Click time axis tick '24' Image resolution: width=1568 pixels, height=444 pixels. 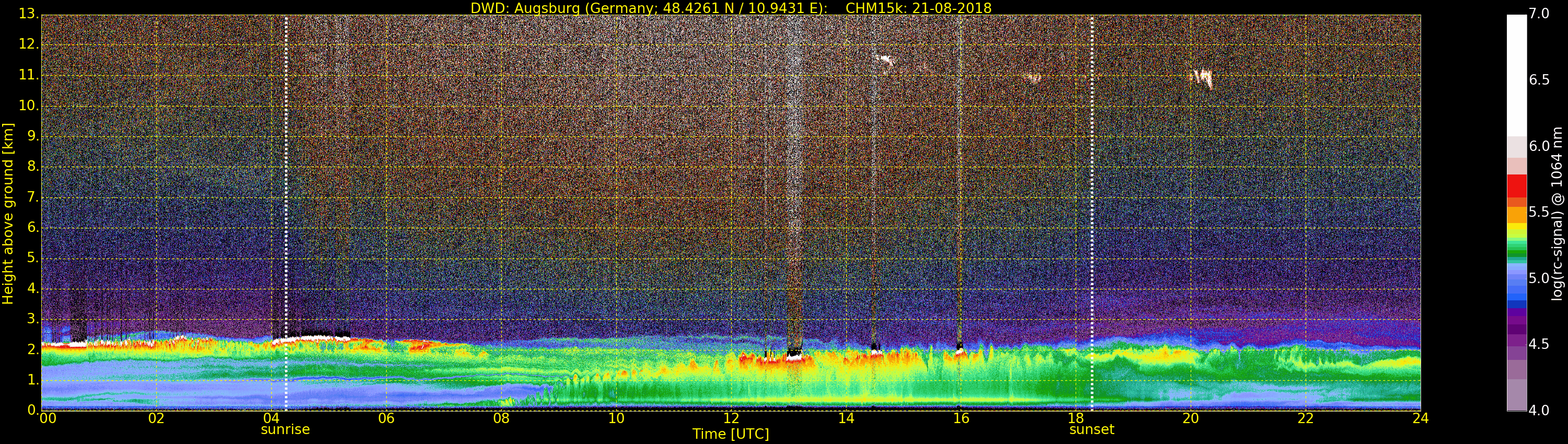pos(1421,418)
